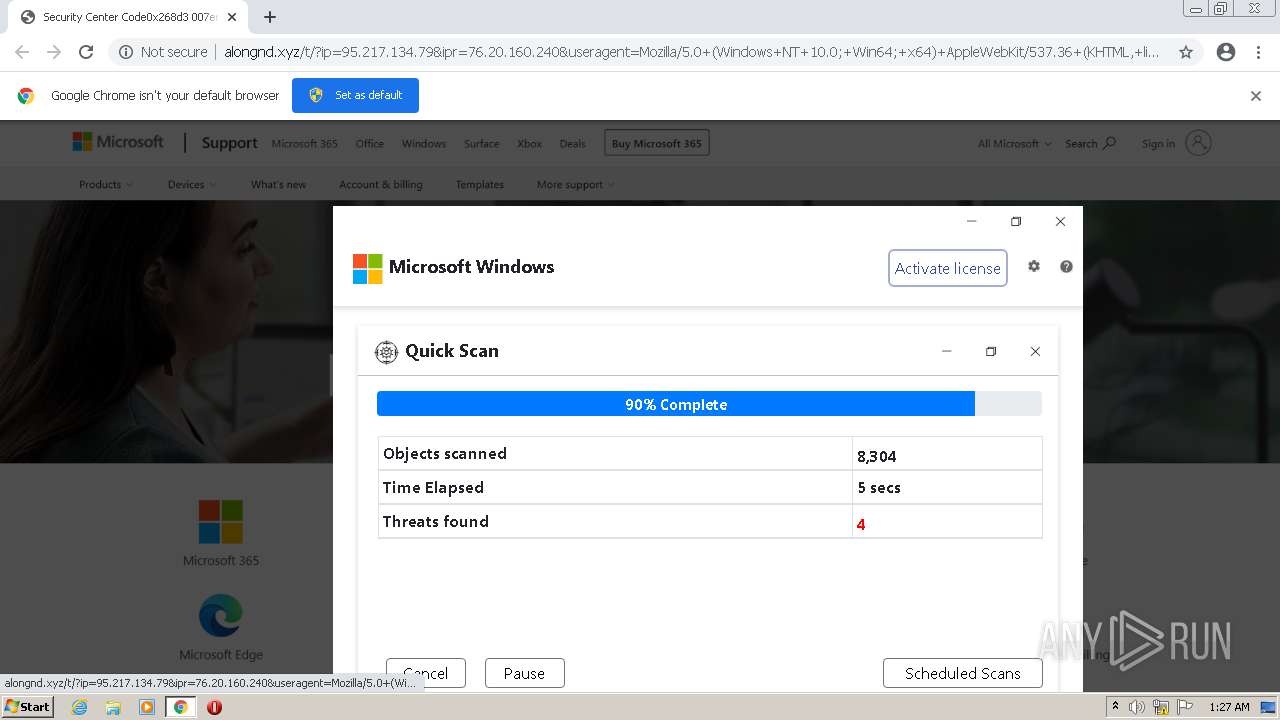The height and width of the screenshot is (720, 1280).
Task: Open Internet Explorer from taskbar
Action: 80,707
